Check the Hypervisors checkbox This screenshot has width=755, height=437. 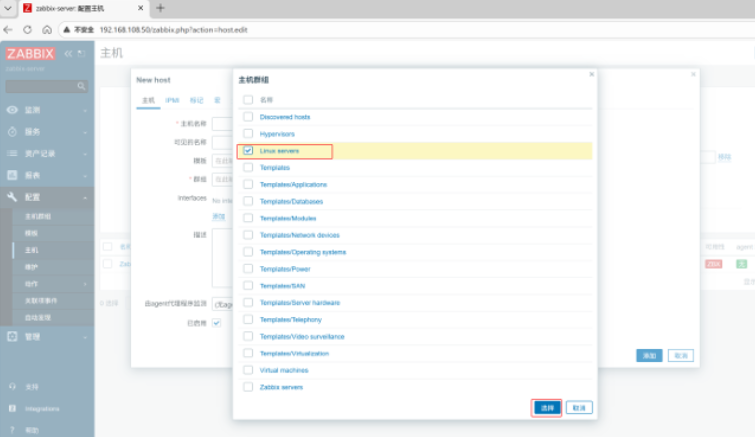click(x=248, y=133)
